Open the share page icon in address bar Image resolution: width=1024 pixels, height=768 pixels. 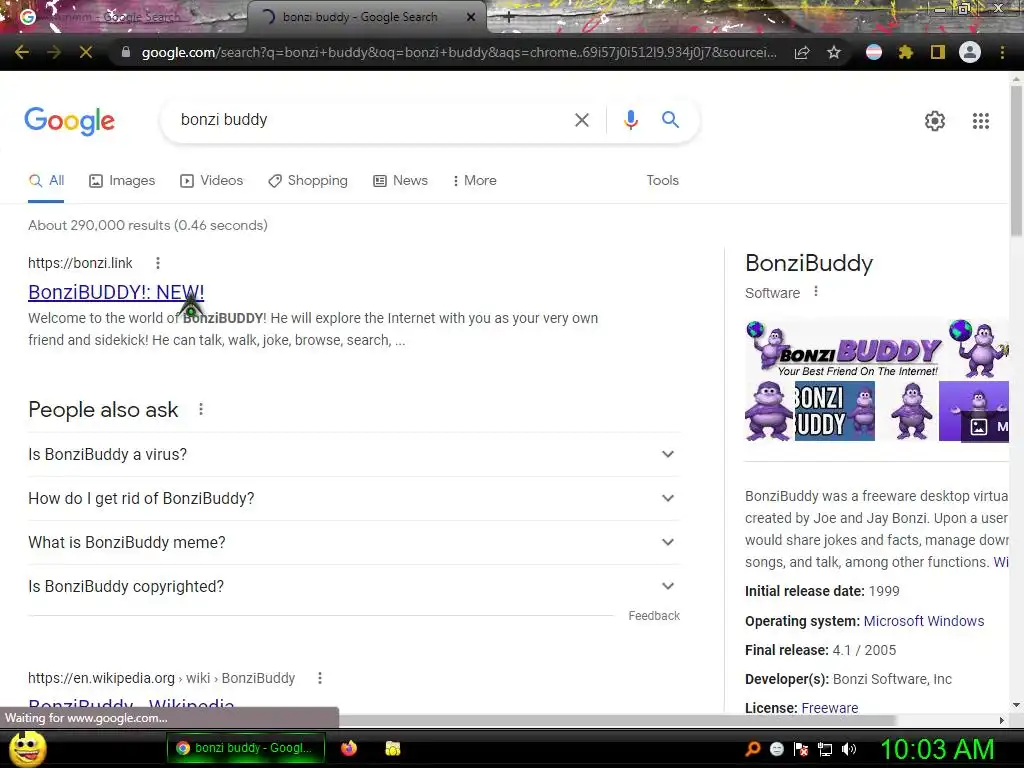point(802,52)
